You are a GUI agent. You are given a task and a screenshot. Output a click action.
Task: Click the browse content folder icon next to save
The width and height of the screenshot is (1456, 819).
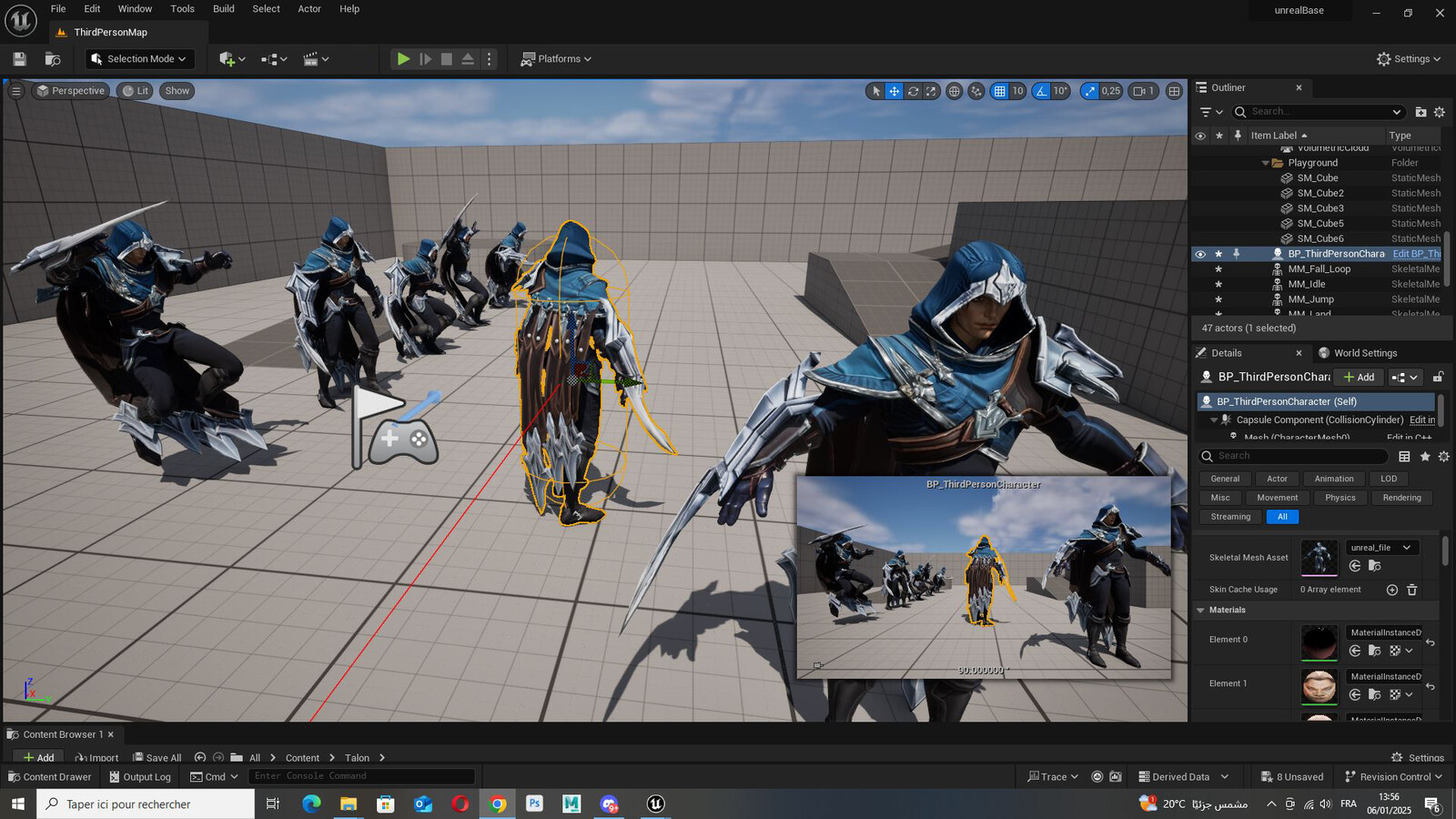click(x=53, y=59)
